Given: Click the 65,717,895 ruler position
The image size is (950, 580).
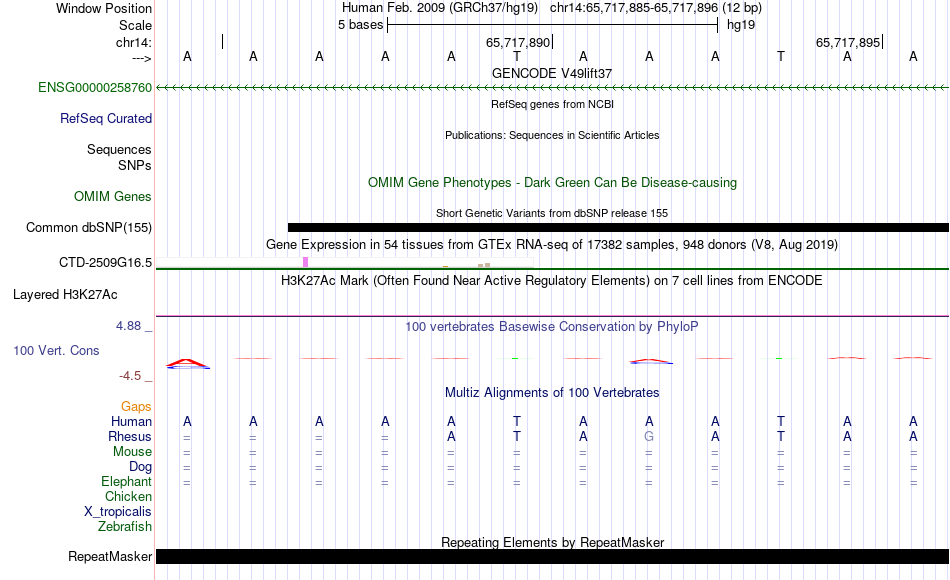Looking at the screenshot, I should [x=848, y=42].
